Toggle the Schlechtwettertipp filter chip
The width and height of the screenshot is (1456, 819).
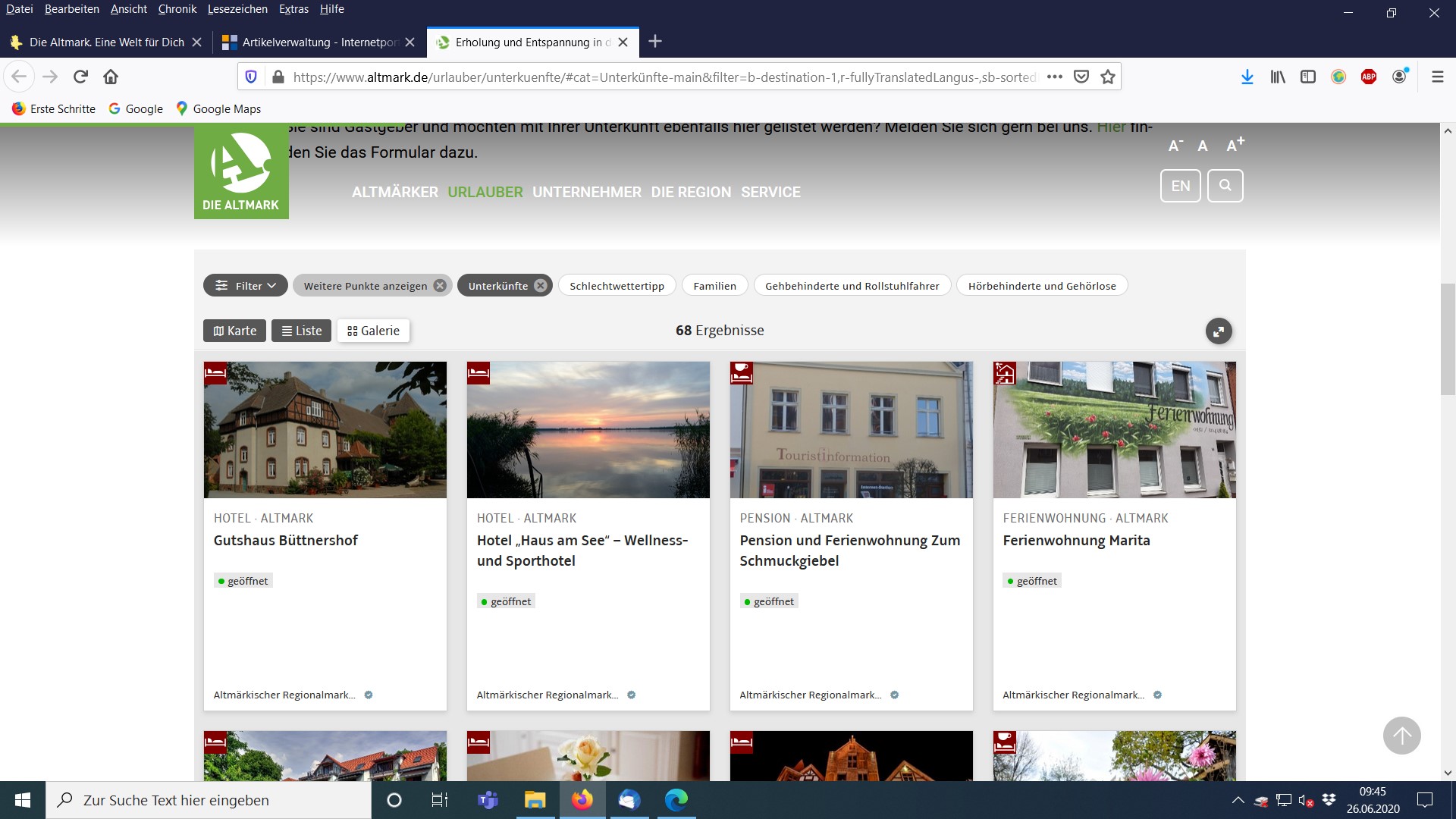click(617, 286)
